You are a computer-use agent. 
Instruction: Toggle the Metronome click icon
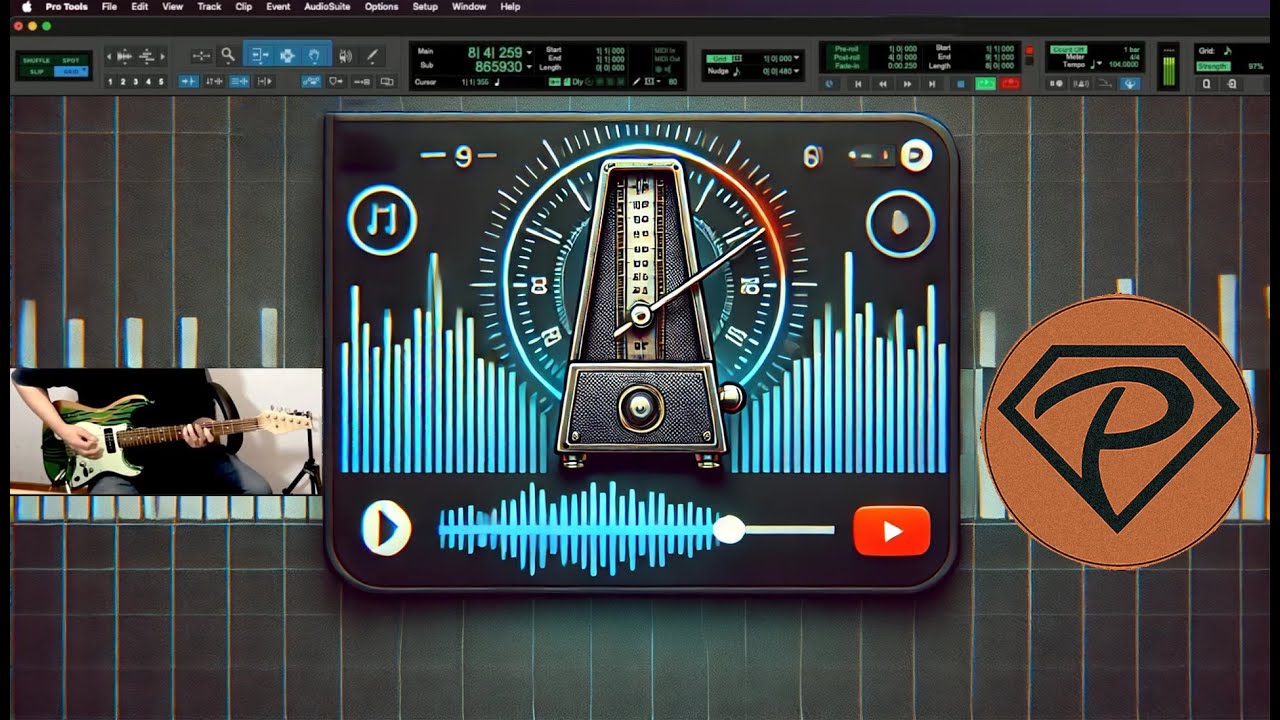point(1080,84)
